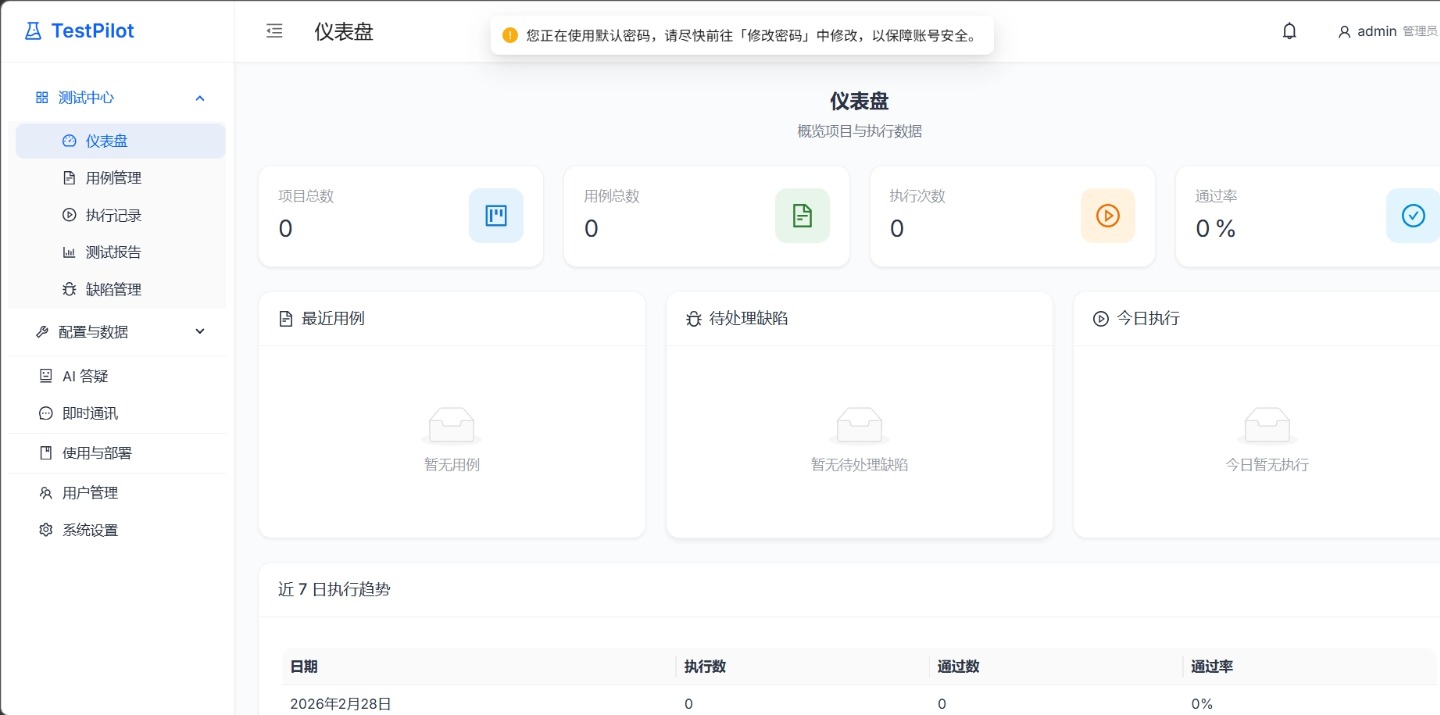Viewport: 1440px width, 715px height.
Task: Click the 用户管理 people icon
Action: coord(45,493)
